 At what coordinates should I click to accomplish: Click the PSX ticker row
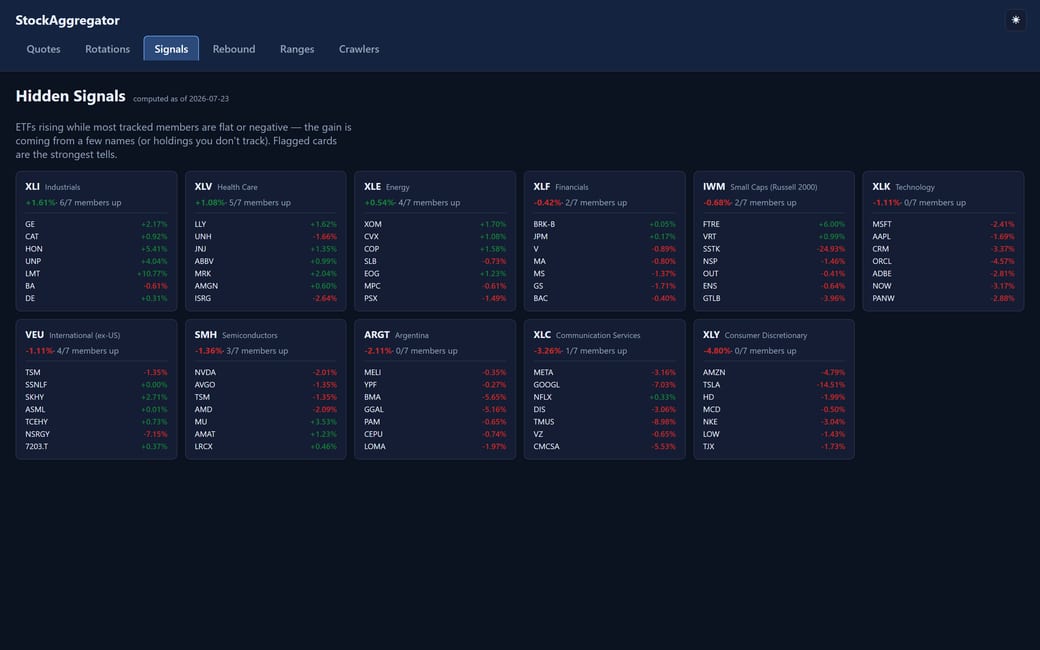click(434, 298)
